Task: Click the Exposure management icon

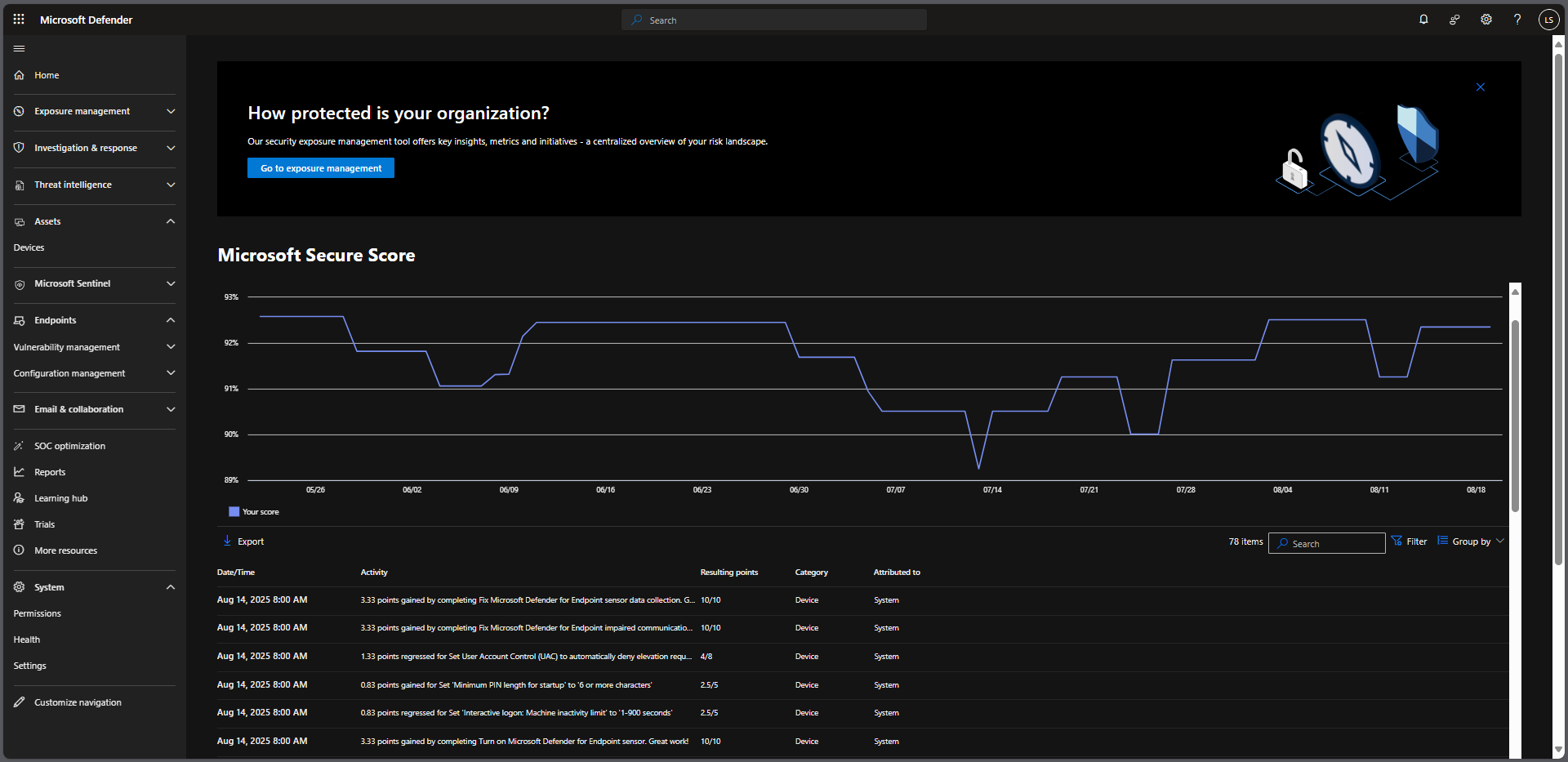Action: (19, 111)
